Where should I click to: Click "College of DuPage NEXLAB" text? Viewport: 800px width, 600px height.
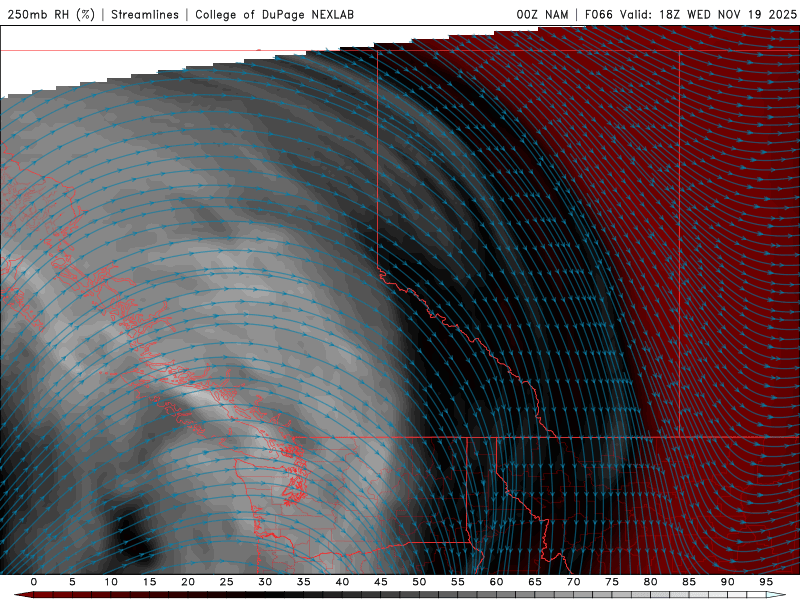coord(274,14)
